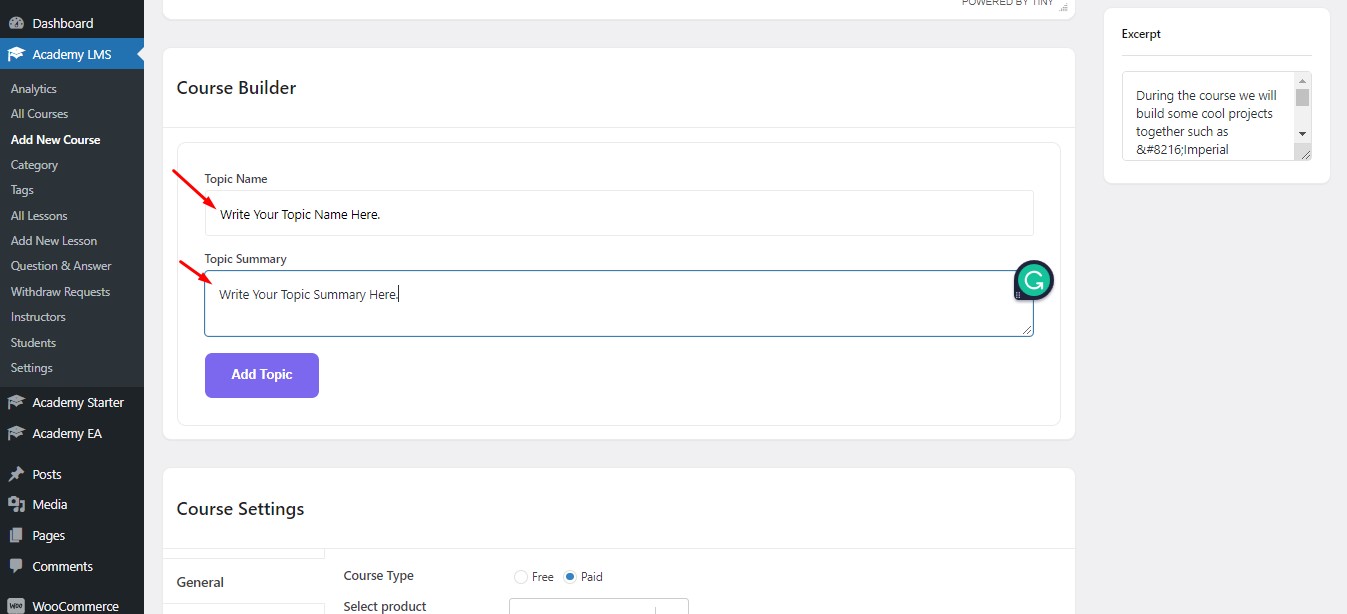Open the Tags page
1347x614 pixels.
pyautogui.click(x=22, y=190)
